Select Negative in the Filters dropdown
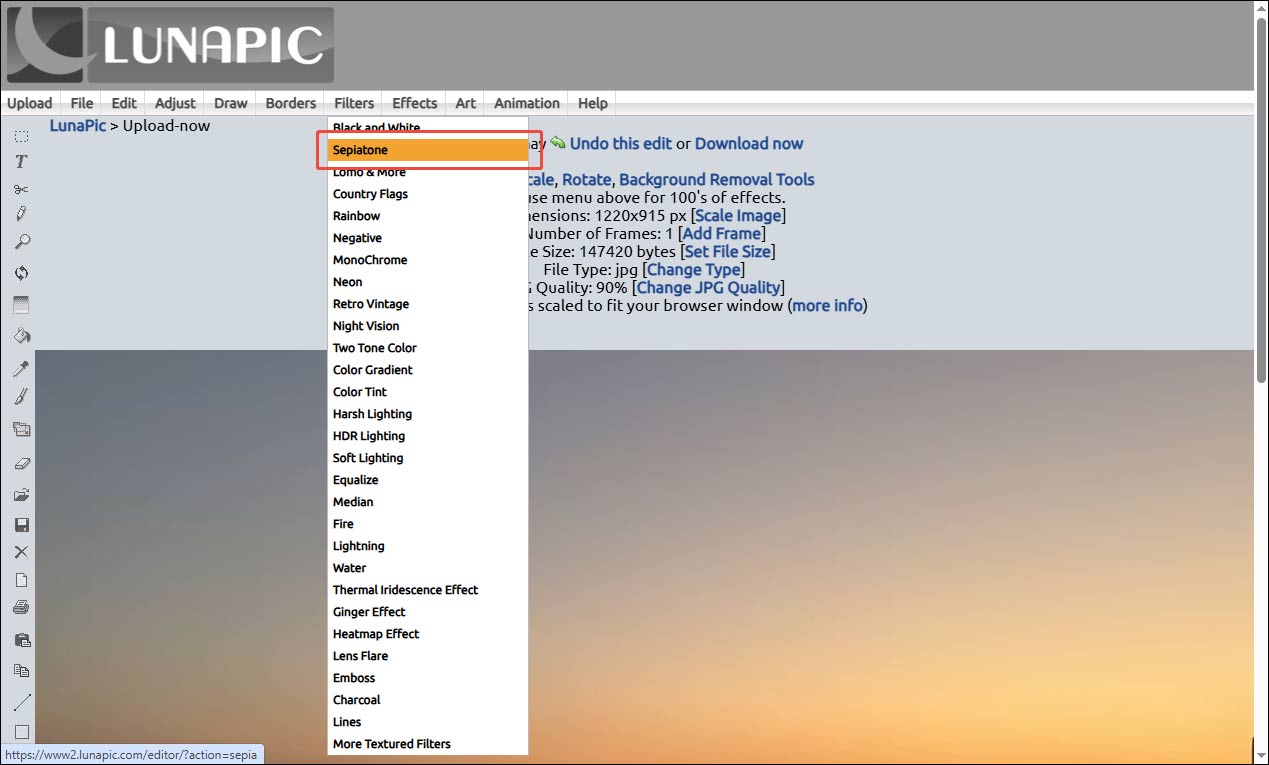The height and width of the screenshot is (765, 1269). pos(357,237)
